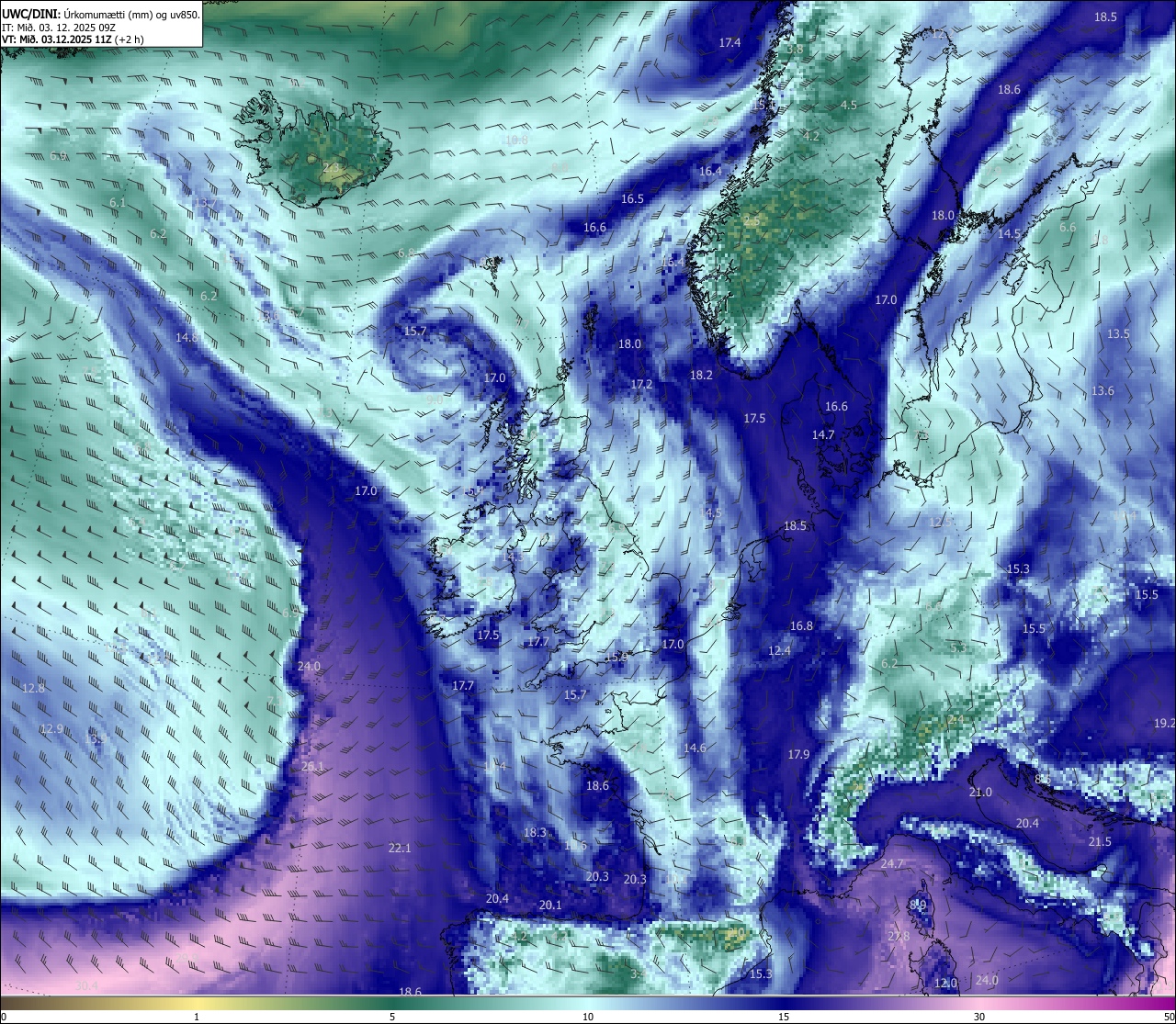Click the UWC/DINI map title text

pyautogui.click(x=101, y=14)
